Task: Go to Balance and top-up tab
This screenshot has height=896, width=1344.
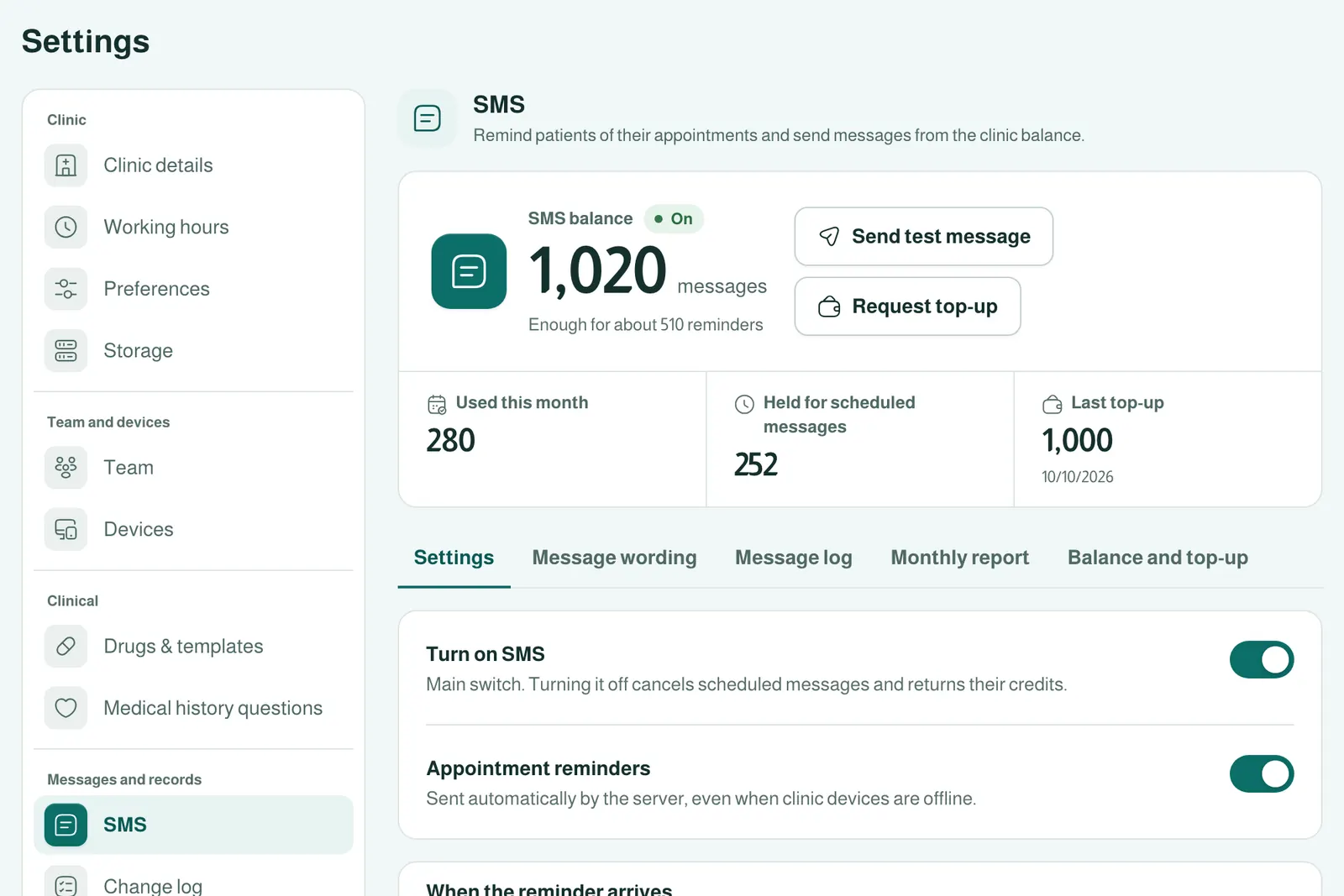Action: tap(1158, 558)
